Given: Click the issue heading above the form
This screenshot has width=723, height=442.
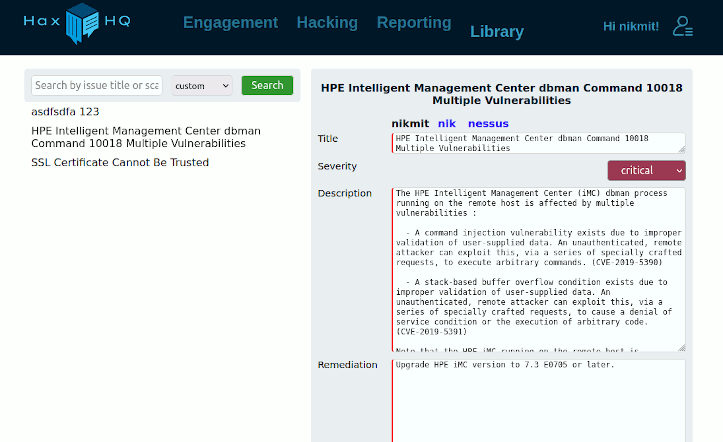Looking at the screenshot, I should tap(502, 94).
